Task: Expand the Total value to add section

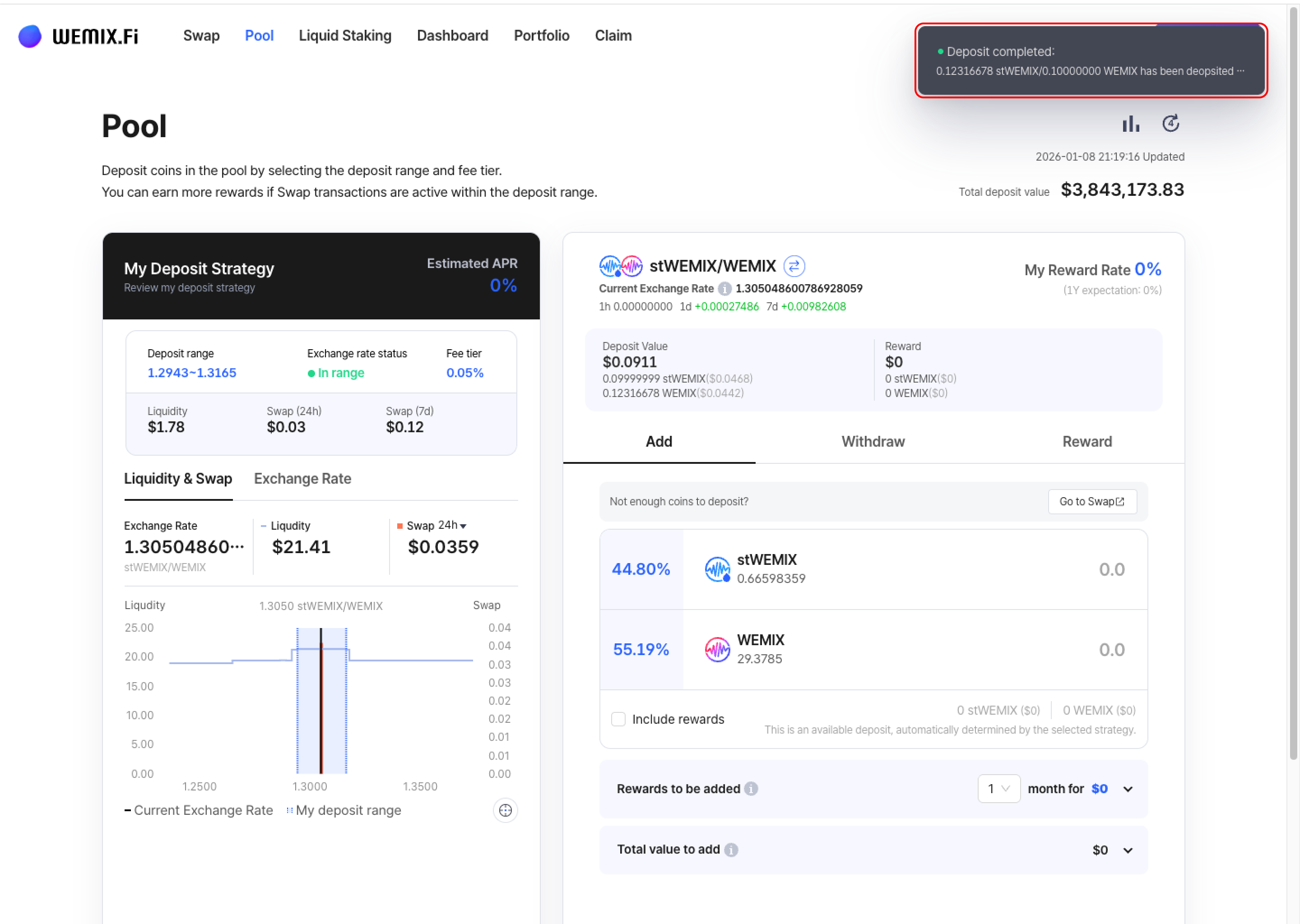Action: coord(1128,850)
